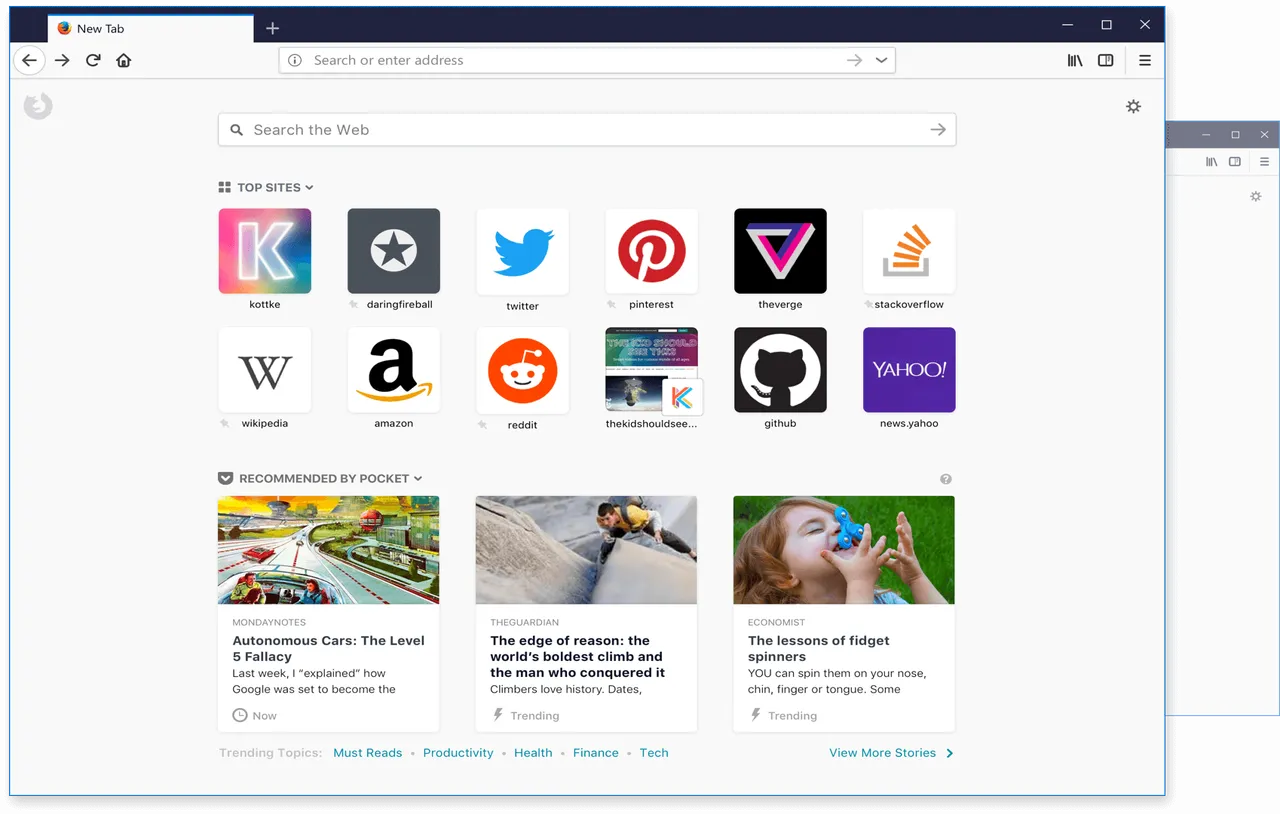Open the github tile
Screen dimensions: 1280x814
pos(780,370)
